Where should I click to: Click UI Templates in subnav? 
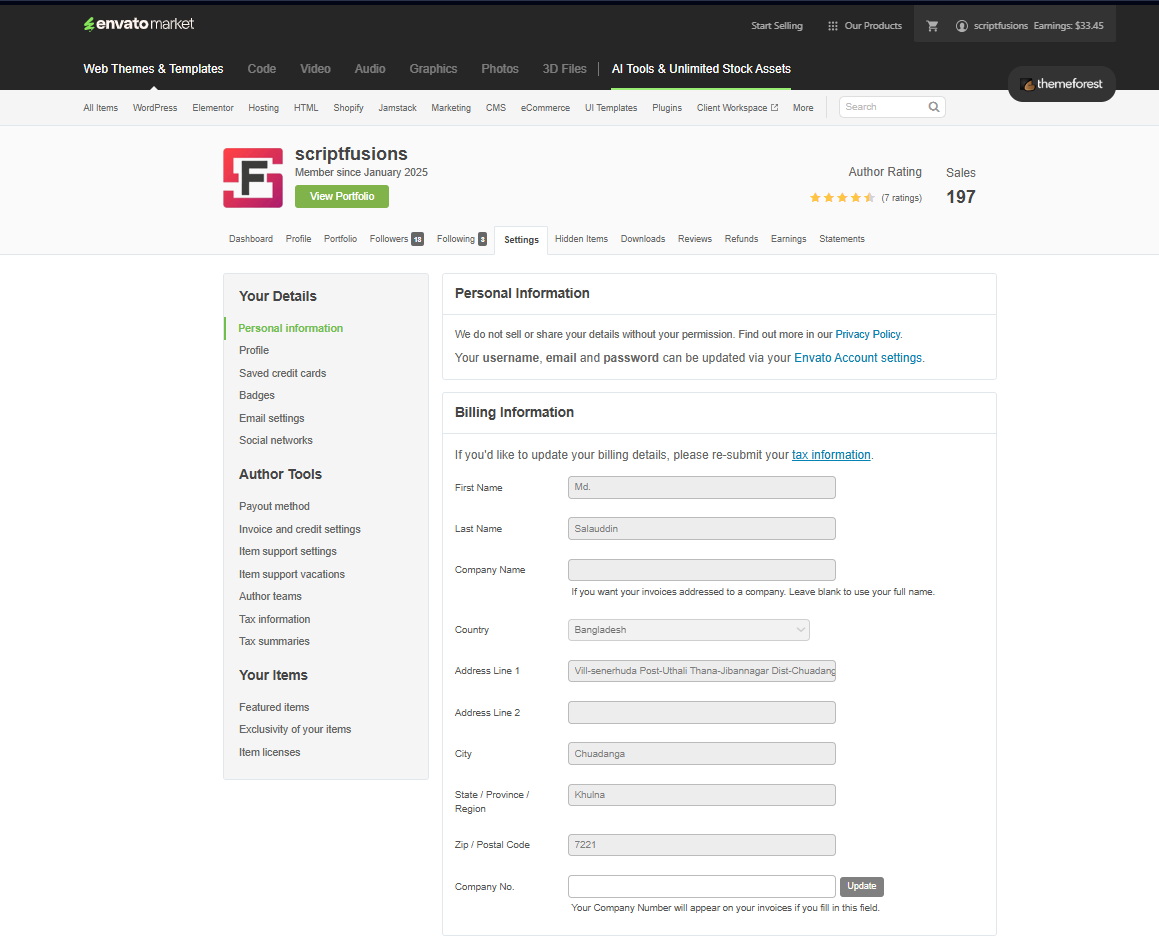[611, 108]
